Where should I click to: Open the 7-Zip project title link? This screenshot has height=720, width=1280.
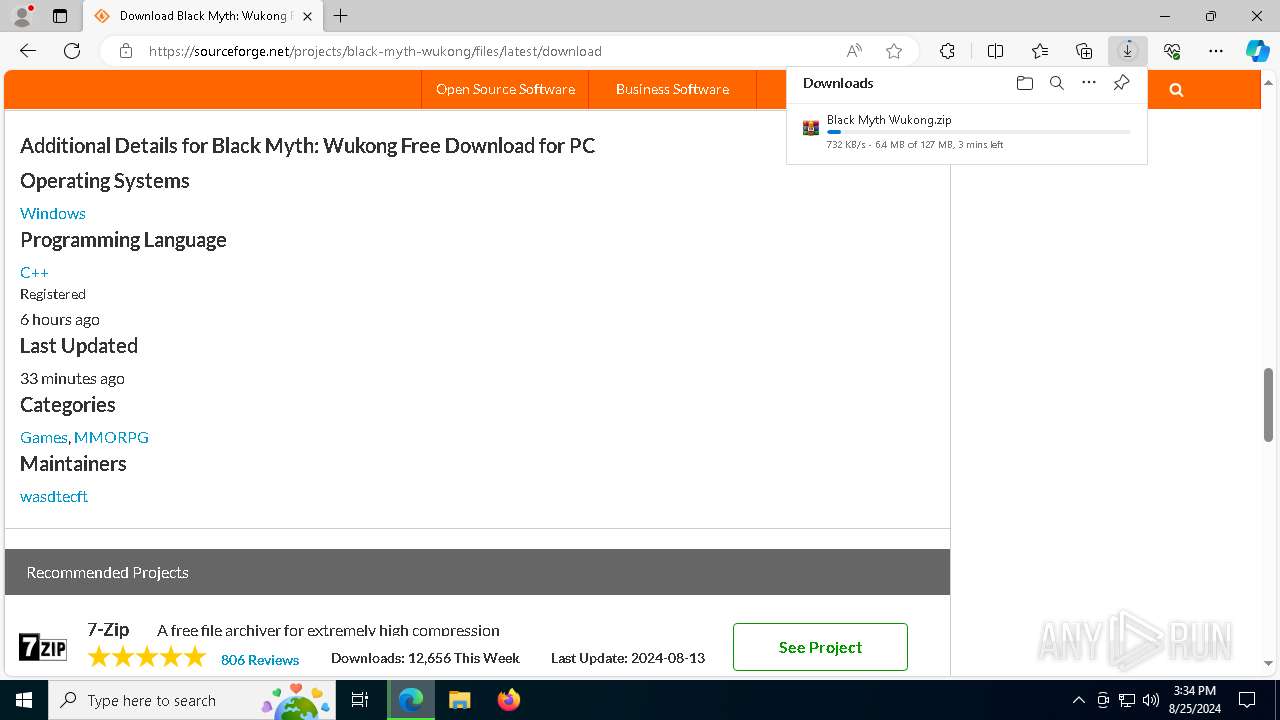coord(108,629)
